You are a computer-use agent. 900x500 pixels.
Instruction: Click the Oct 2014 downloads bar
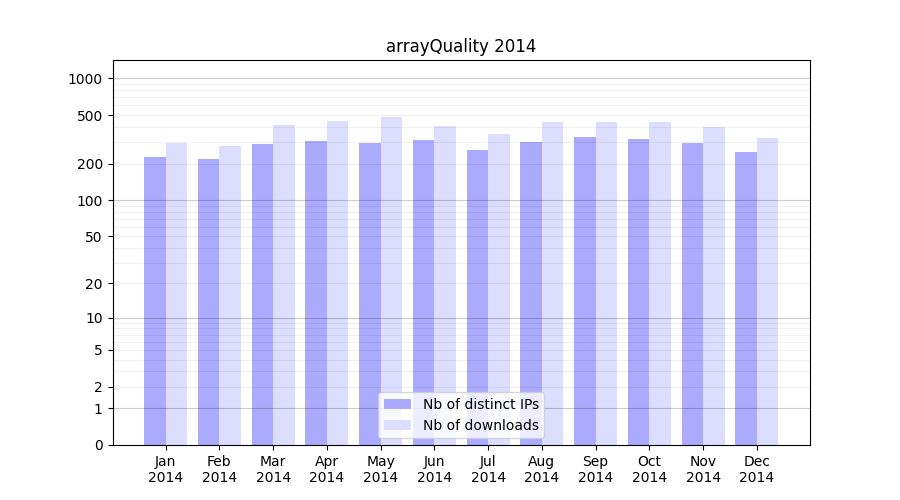point(660,283)
